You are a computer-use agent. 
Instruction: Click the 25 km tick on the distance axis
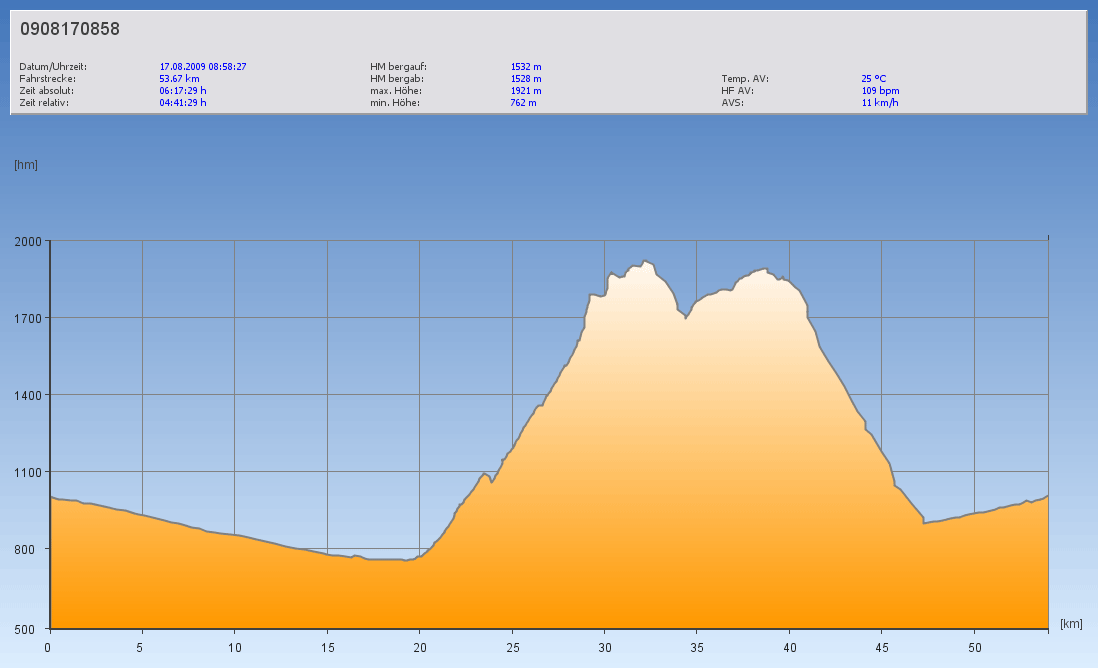[x=512, y=647]
